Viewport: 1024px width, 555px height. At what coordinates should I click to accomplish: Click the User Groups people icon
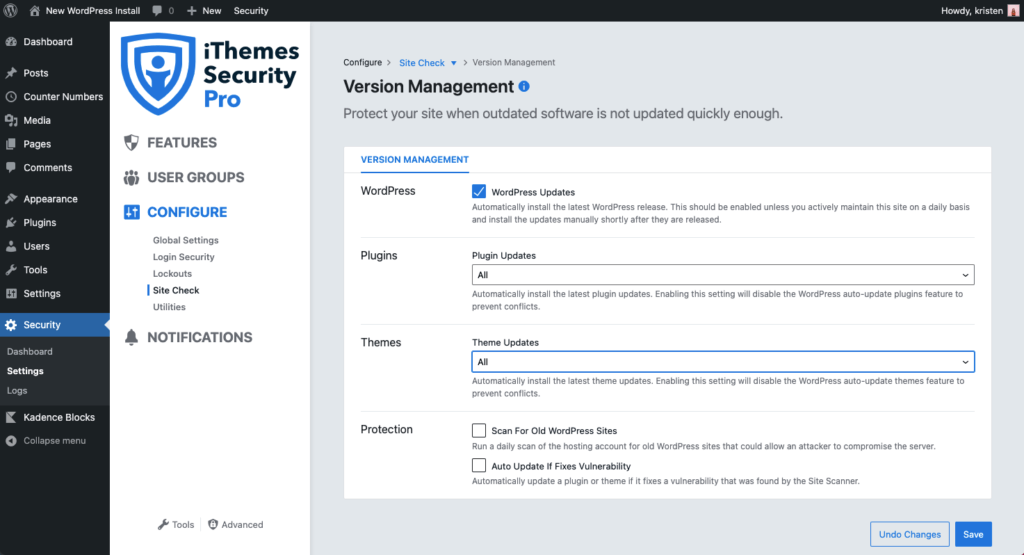[x=131, y=178]
